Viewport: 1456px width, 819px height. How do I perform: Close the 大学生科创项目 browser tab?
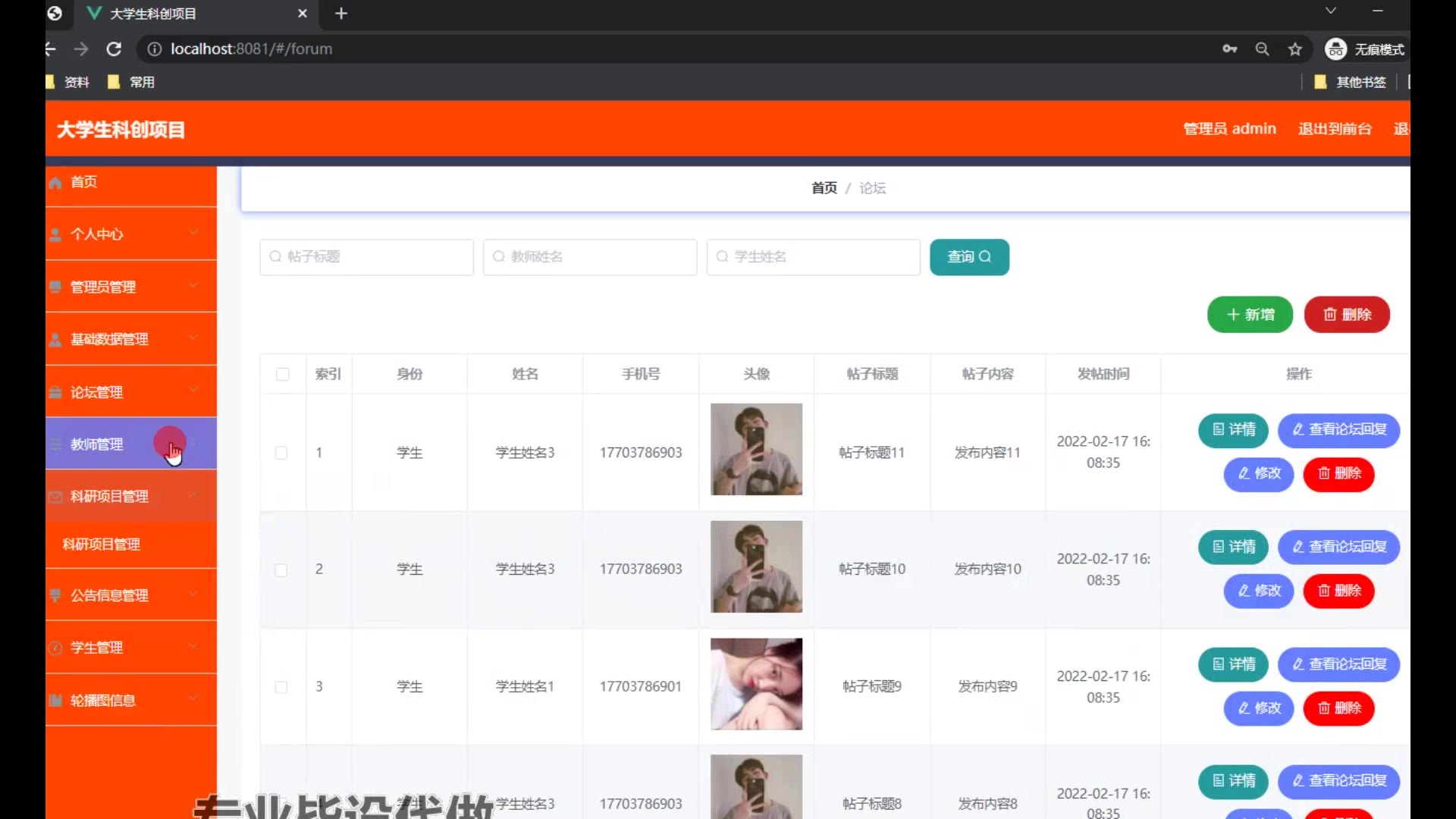[303, 14]
